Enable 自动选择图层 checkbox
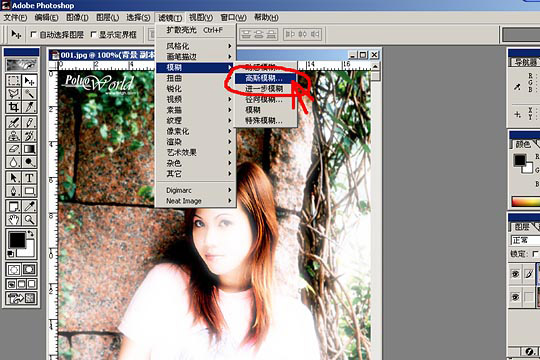The width and height of the screenshot is (540, 360). [33, 34]
